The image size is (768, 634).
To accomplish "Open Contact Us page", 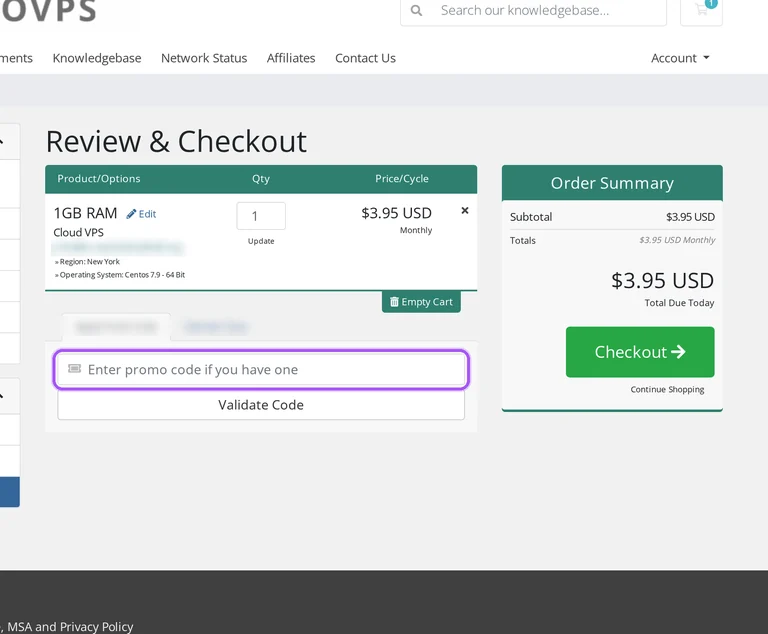I will point(365,58).
